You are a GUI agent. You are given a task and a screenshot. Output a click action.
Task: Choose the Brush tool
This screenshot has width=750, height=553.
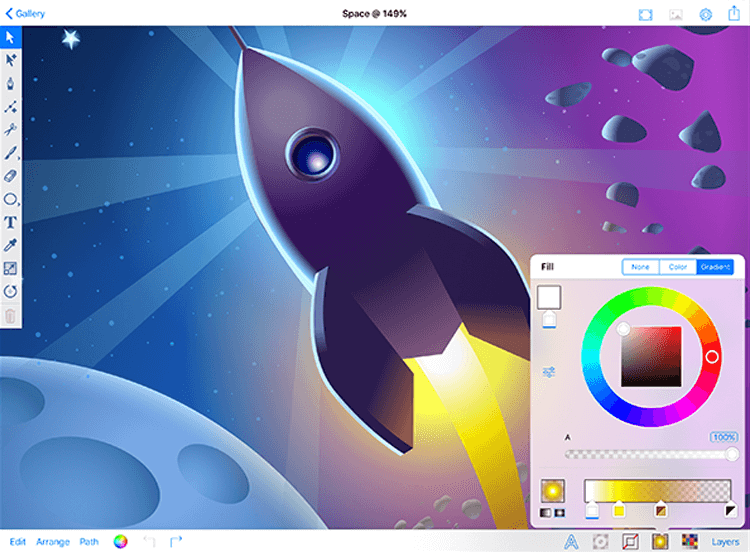[x=11, y=153]
